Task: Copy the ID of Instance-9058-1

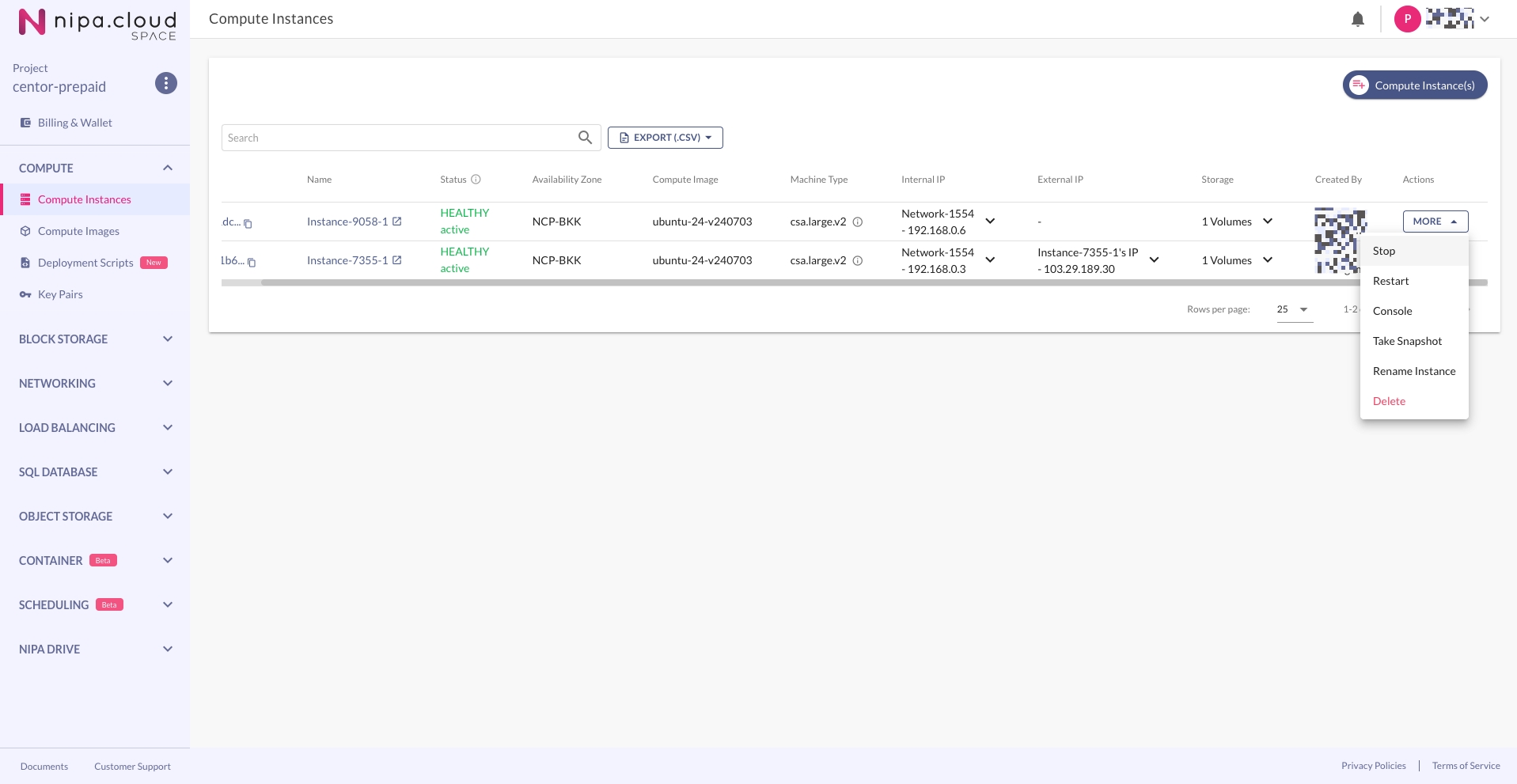Action: click(248, 224)
